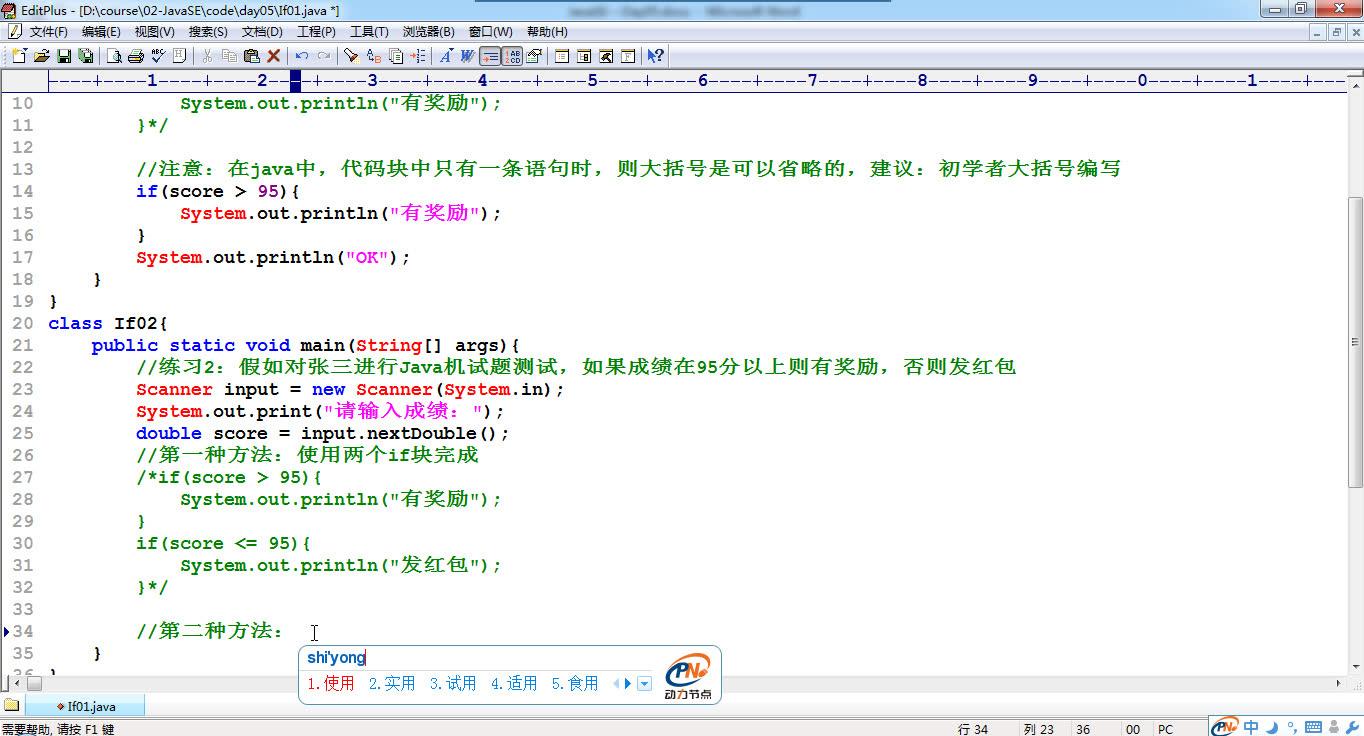
Task: Toggle line numbers display button
Action: 512,56
